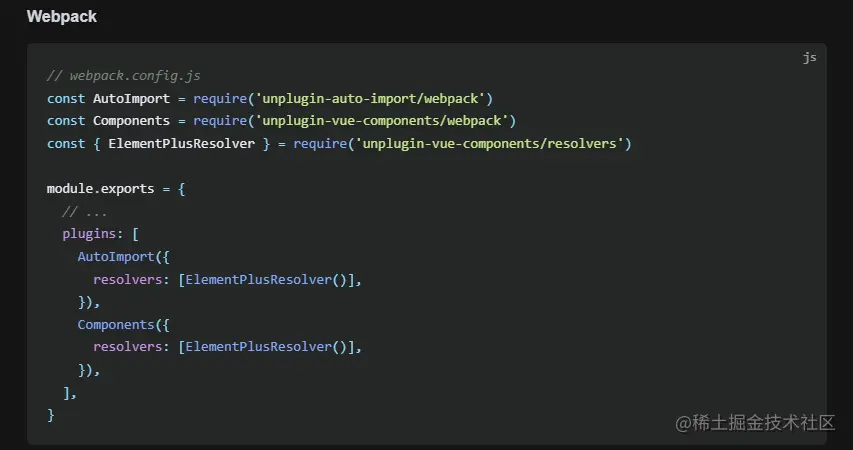The image size is (853, 450).
Task: Click the Components({ call line
Action: [x=123, y=325]
